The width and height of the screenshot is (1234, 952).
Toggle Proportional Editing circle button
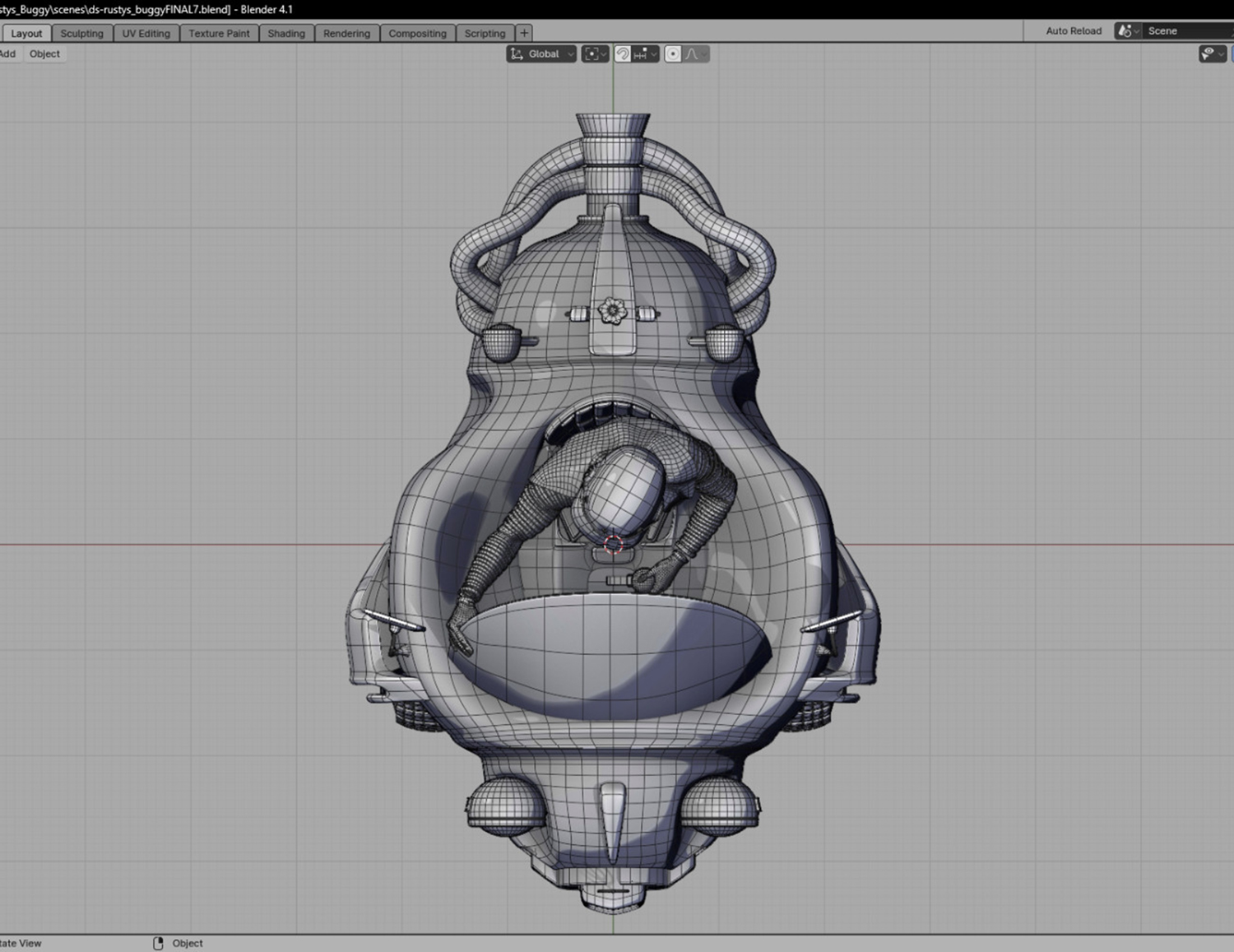tap(673, 54)
